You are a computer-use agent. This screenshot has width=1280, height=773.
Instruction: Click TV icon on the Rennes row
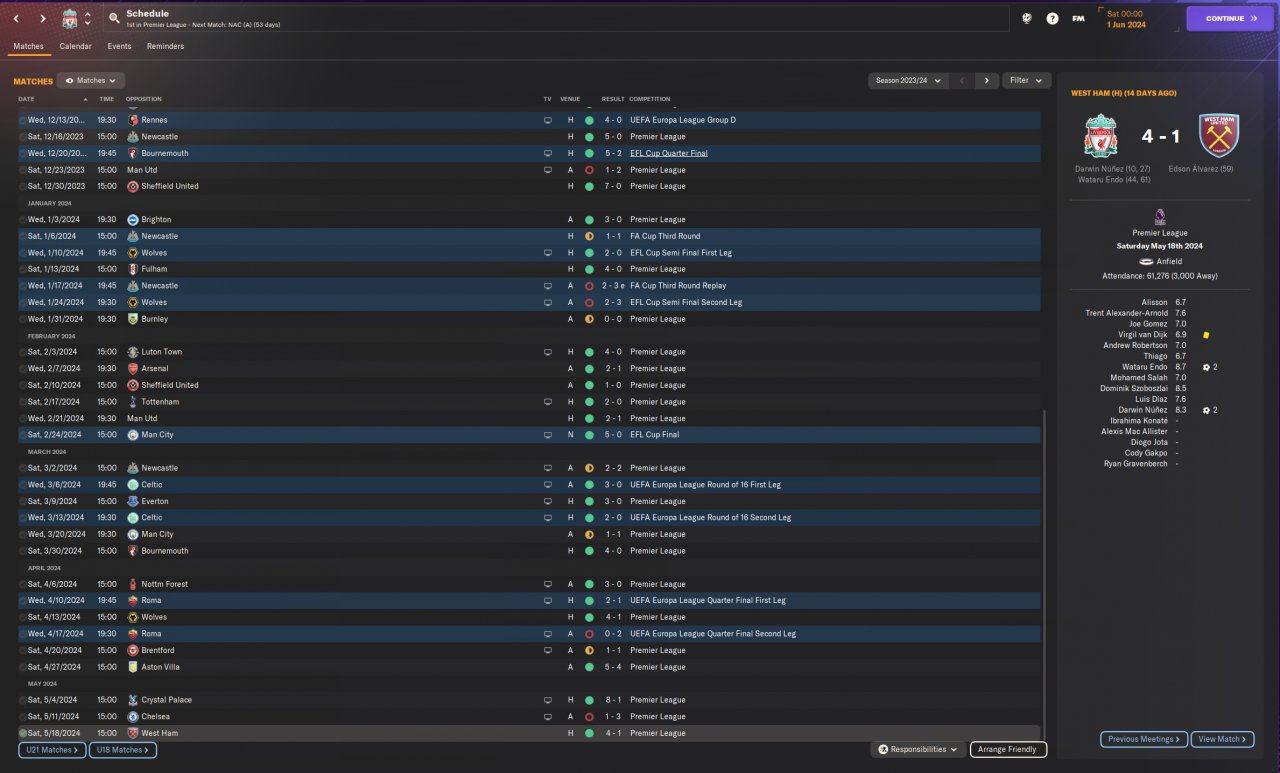click(547, 120)
